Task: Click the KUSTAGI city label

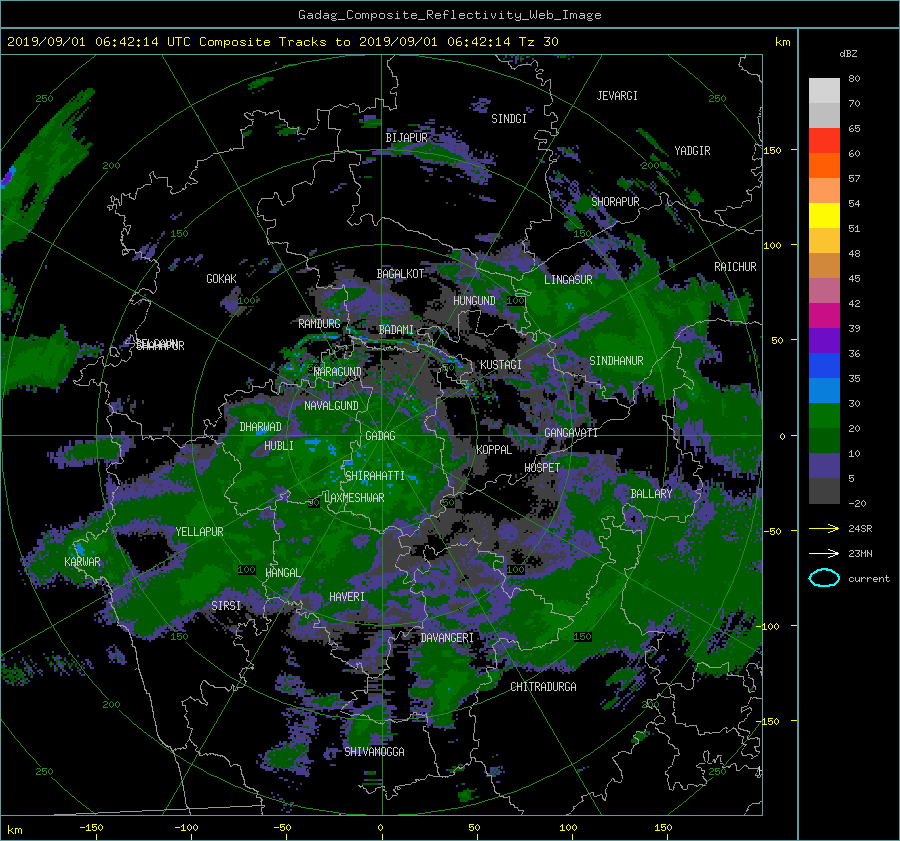Action: point(501,365)
